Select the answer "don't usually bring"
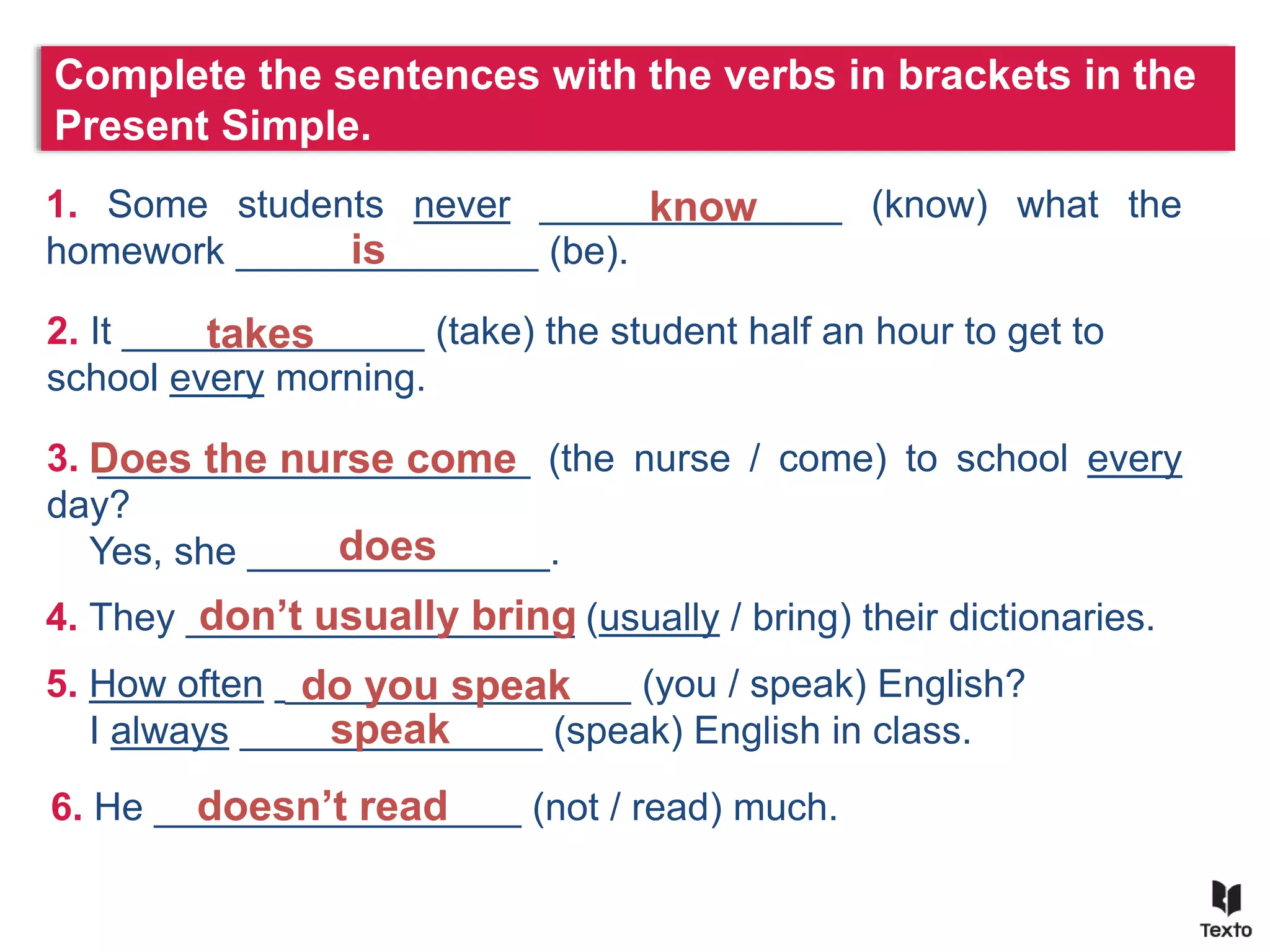1270x952 pixels. click(x=388, y=617)
